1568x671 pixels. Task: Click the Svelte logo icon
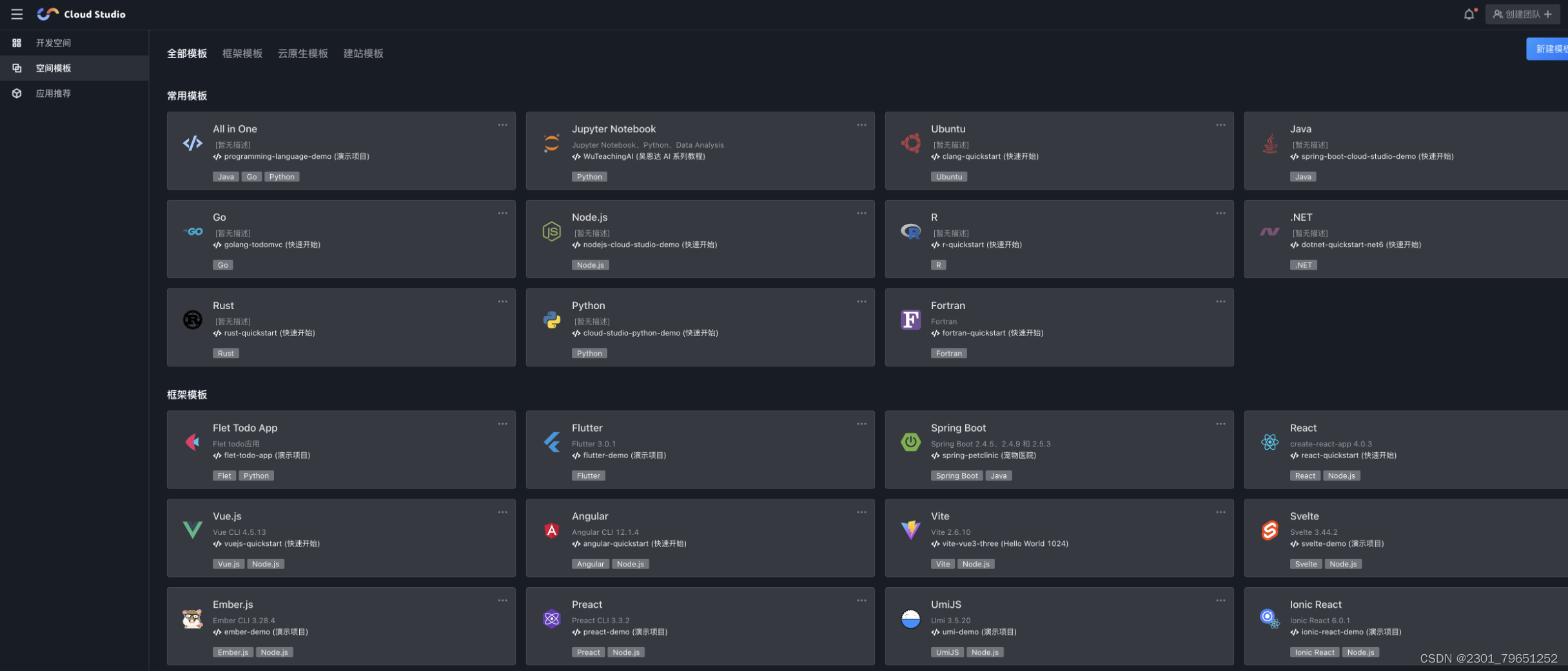[x=1270, y=530]
